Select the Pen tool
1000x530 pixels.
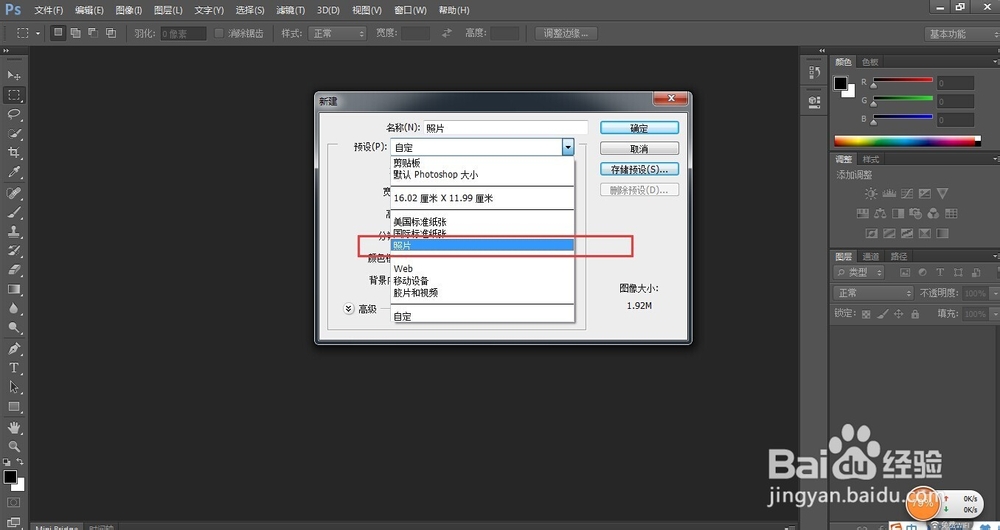click(x=14, y=348)
